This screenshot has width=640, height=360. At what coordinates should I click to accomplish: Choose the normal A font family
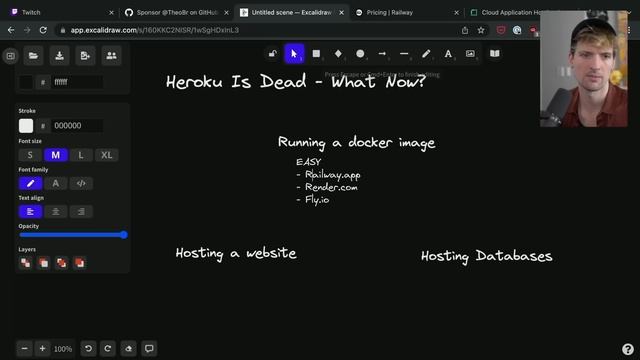(x=56, y=183)
